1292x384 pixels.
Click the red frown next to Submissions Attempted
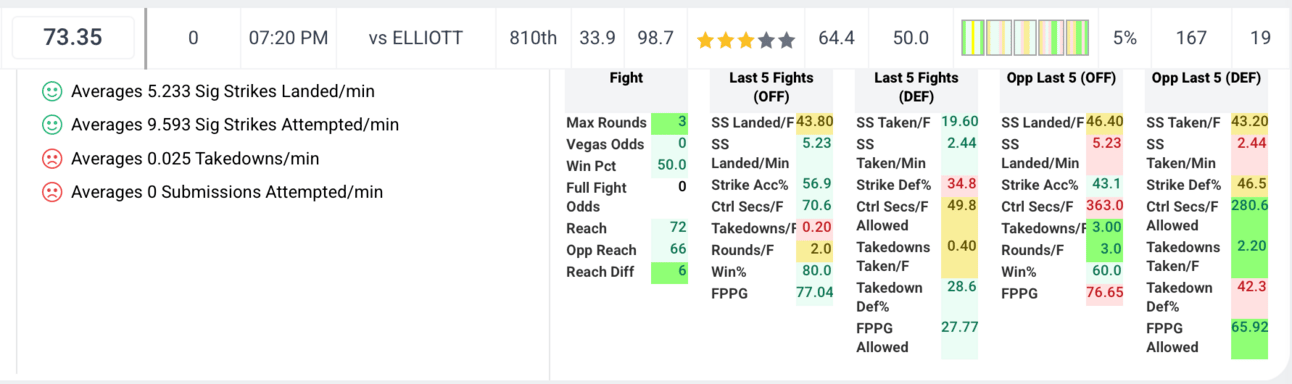click(52, 192)
